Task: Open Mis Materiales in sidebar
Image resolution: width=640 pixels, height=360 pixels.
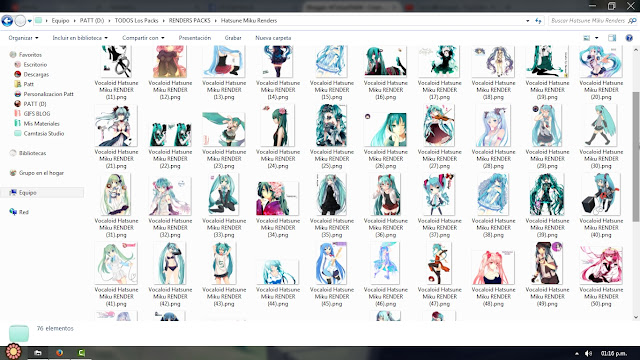Action: (37, 123)
